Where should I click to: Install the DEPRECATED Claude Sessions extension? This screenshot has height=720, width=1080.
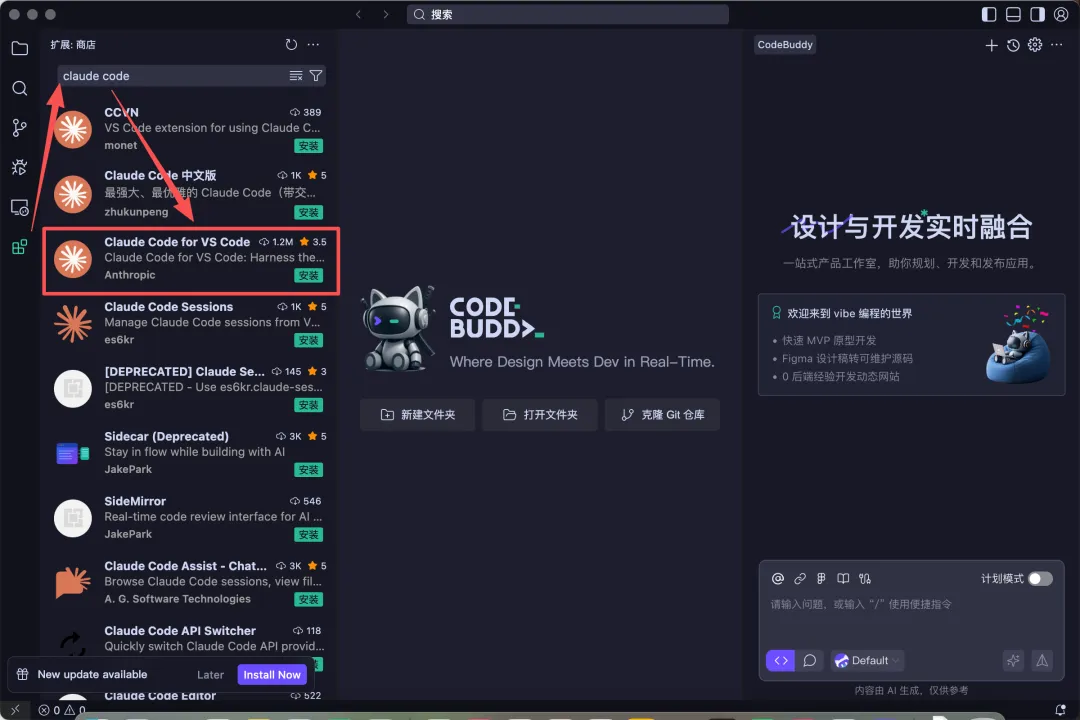309,405
